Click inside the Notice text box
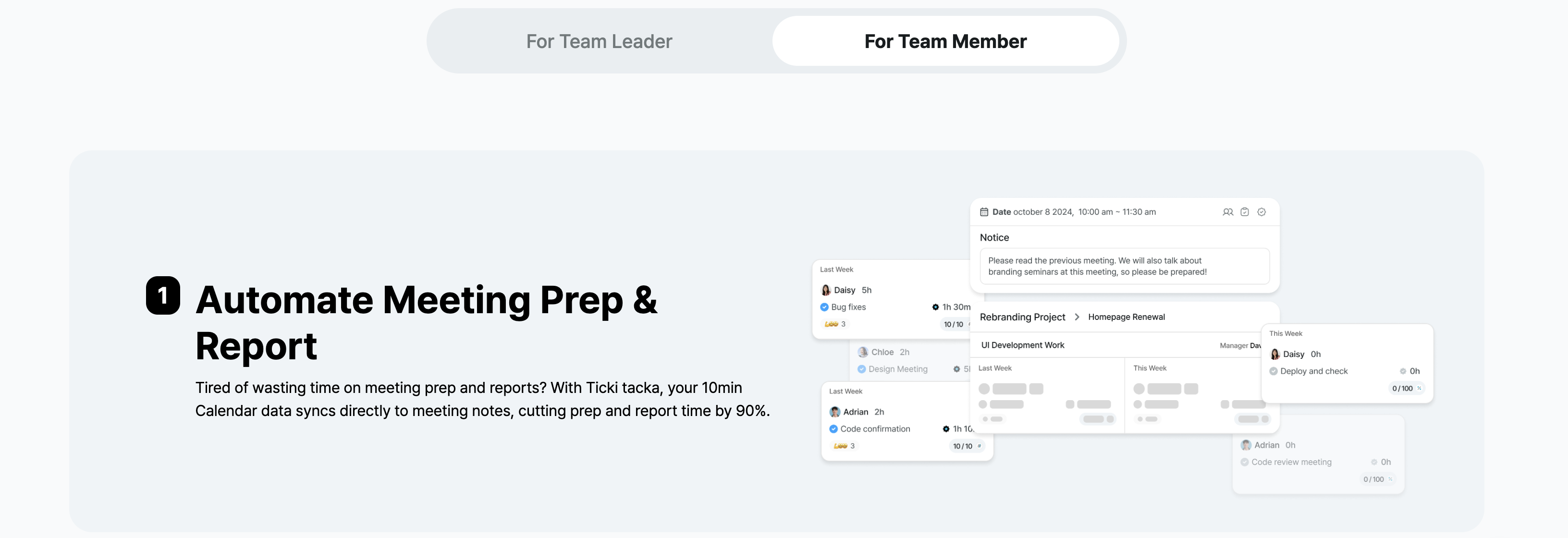Image resolution: width=1568 pixels, height=538 pixels. 1125,266
